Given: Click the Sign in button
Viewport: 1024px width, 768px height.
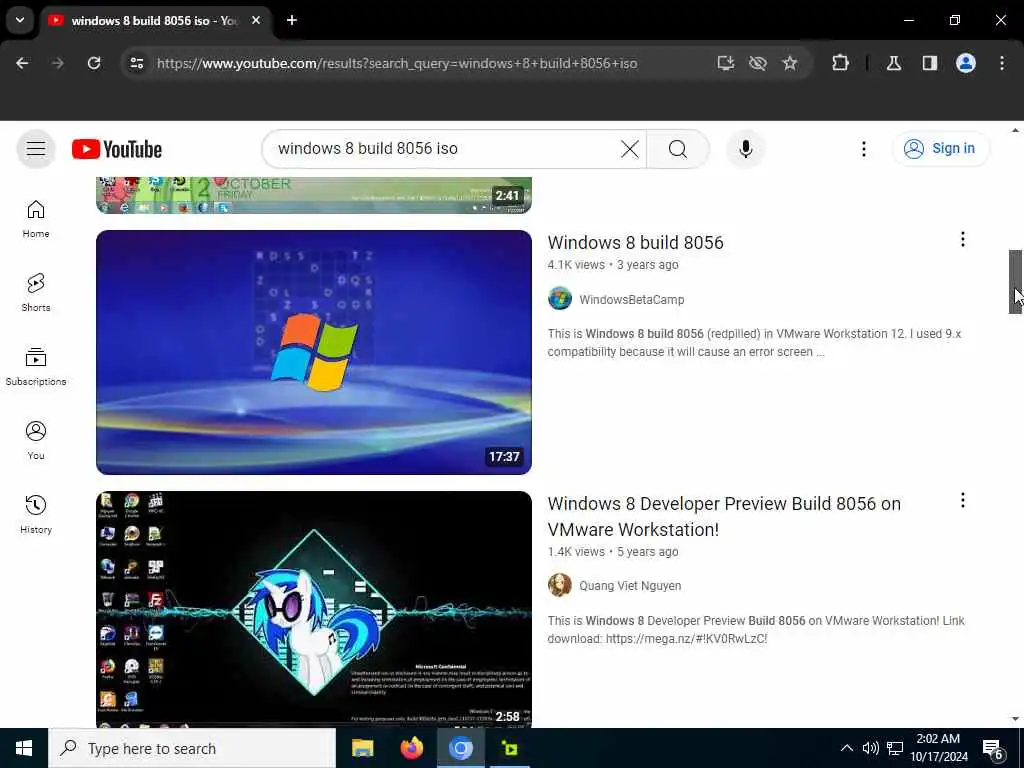Looking at the screenshot, I should (x=940, y=149).
